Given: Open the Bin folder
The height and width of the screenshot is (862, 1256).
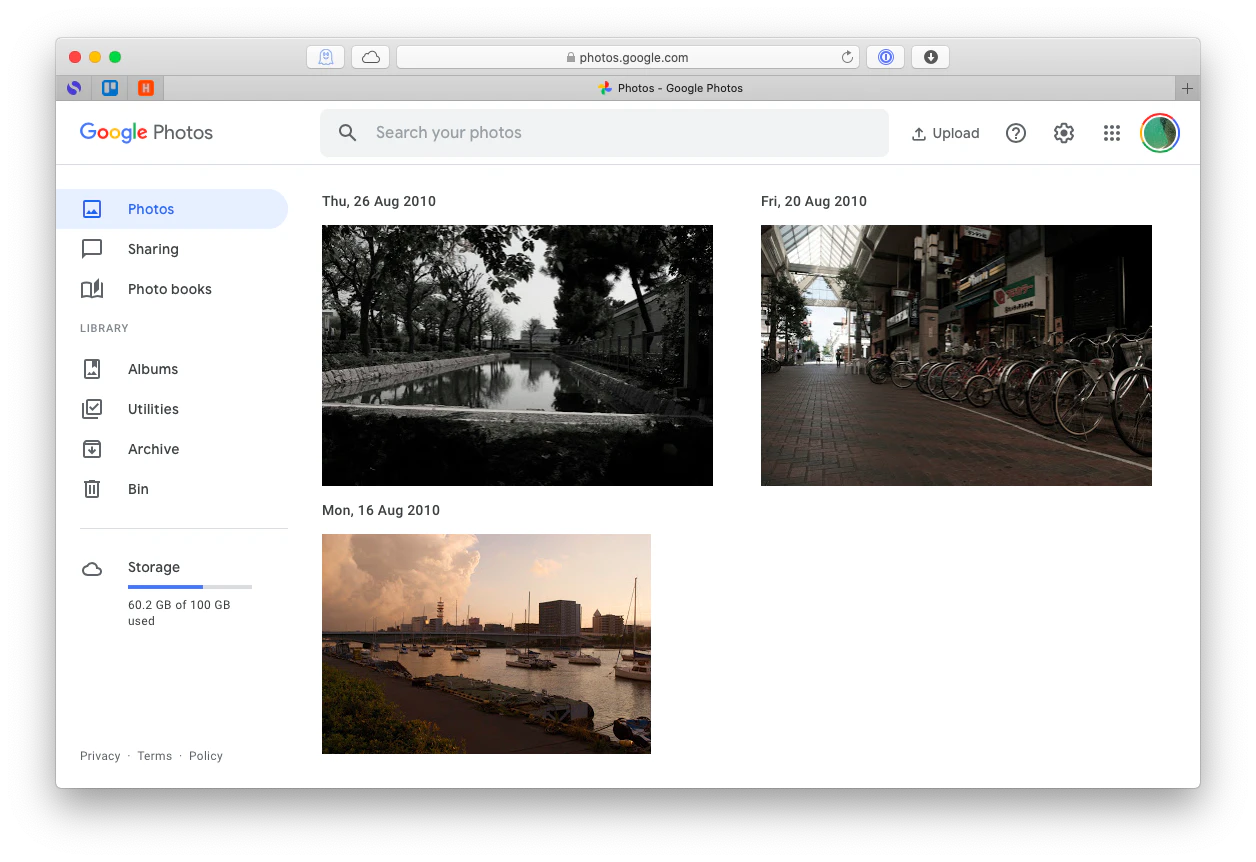Looking at the screenshot, I should tap(138, 489).
